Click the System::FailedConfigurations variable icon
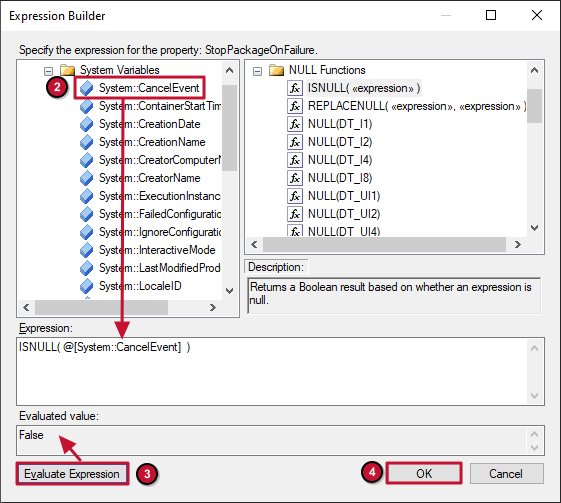The image size is (561, 503). (x=87, y=214)
